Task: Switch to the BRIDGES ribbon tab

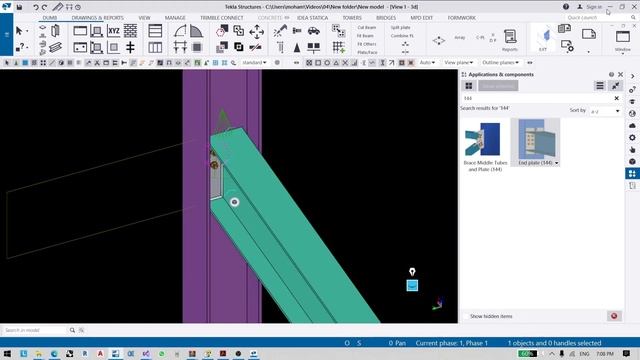Action: [x=386, y=18]
